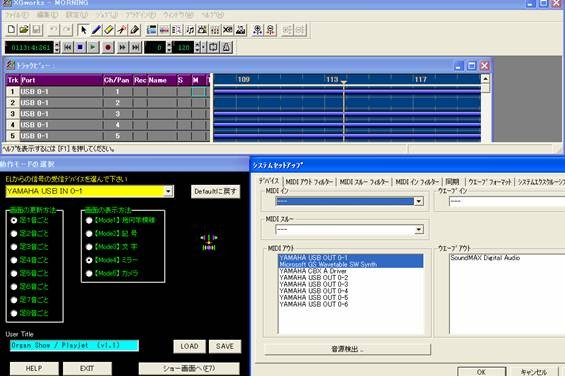Click the toolbar icon right of XG Editor
Image resolution: width=565 pixels, height=376 pixels.
pos(240,30)
